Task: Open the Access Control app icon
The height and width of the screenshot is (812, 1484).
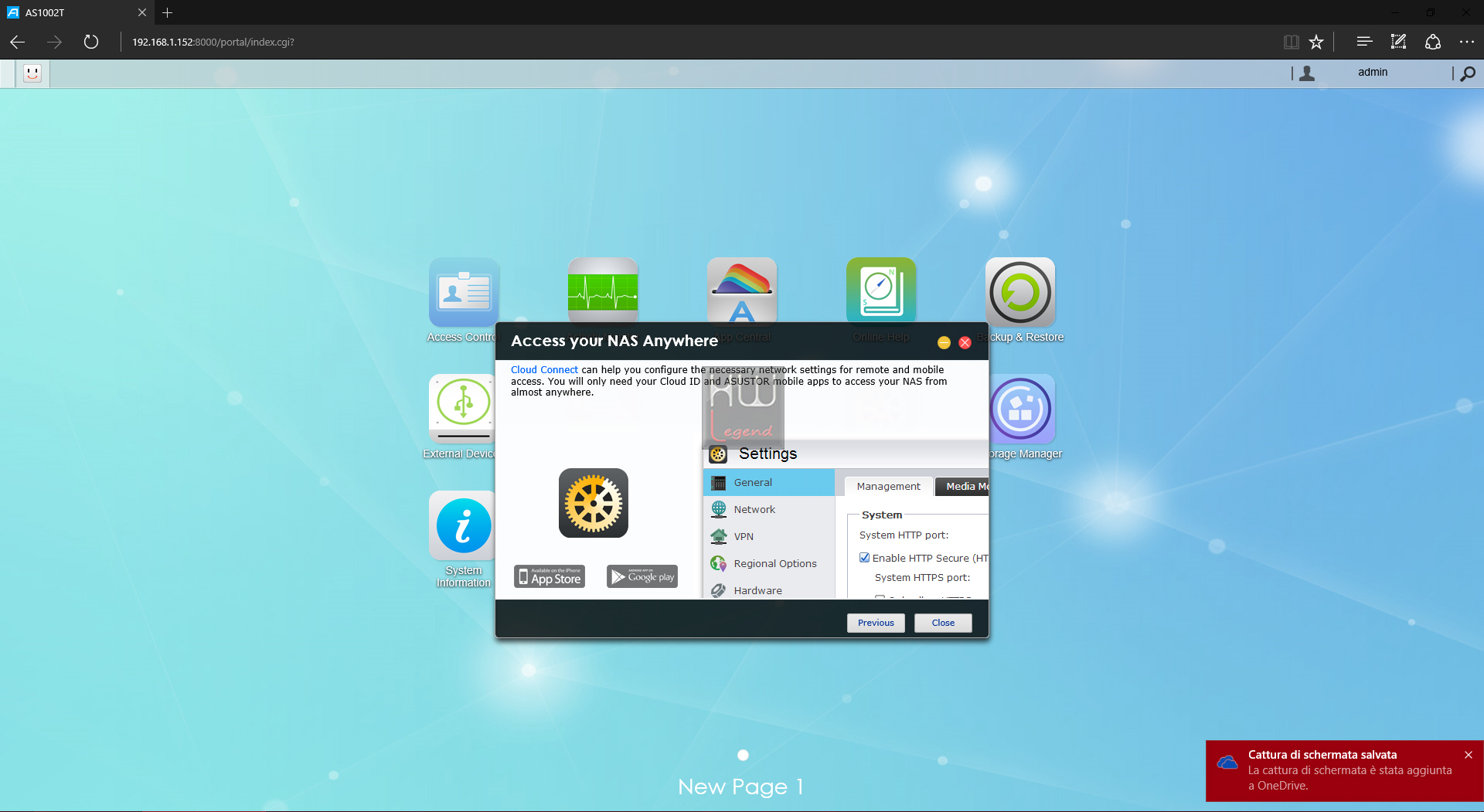Action: tap(464, 292)
